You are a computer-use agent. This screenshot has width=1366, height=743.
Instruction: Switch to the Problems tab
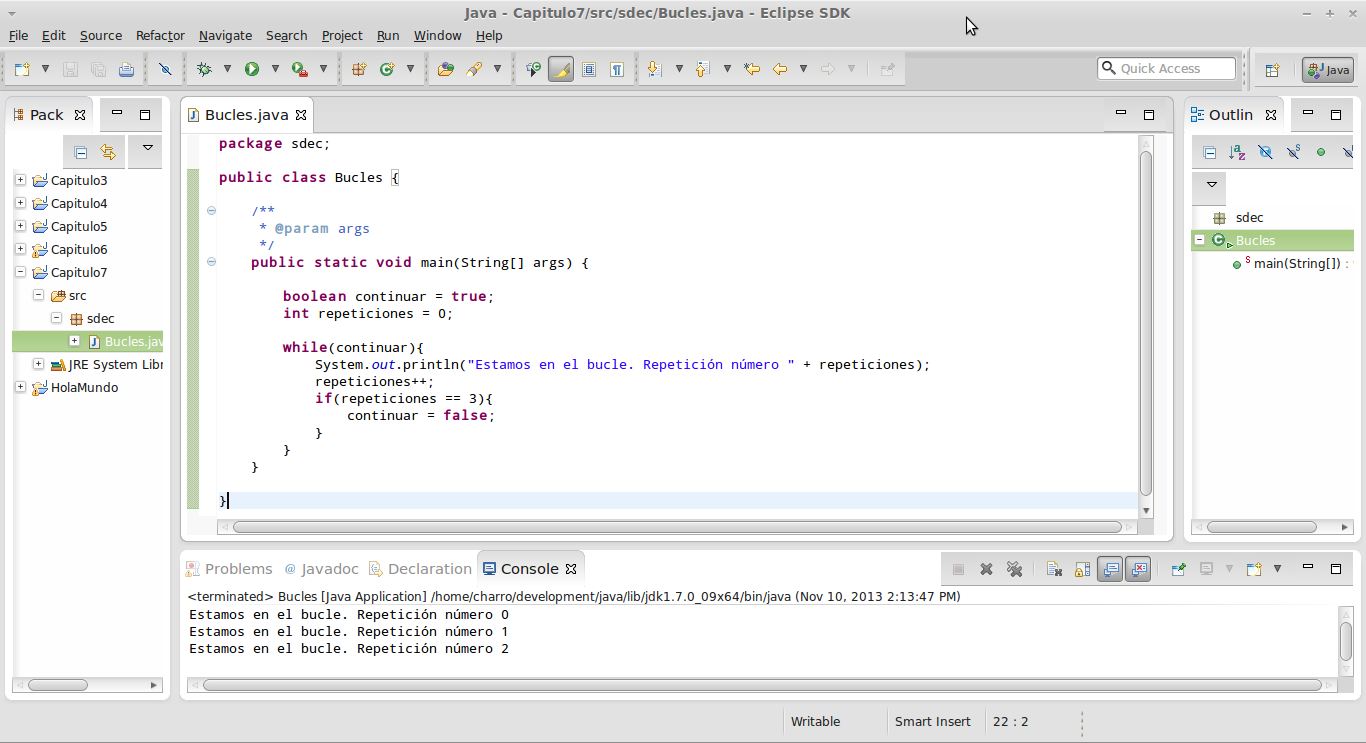[238, 568]
